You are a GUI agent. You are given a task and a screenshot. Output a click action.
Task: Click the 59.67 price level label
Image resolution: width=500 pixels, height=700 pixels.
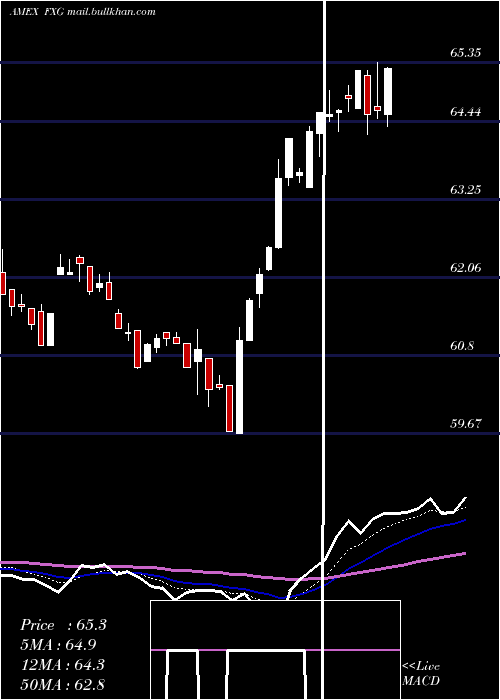click(x=466, y=424)
